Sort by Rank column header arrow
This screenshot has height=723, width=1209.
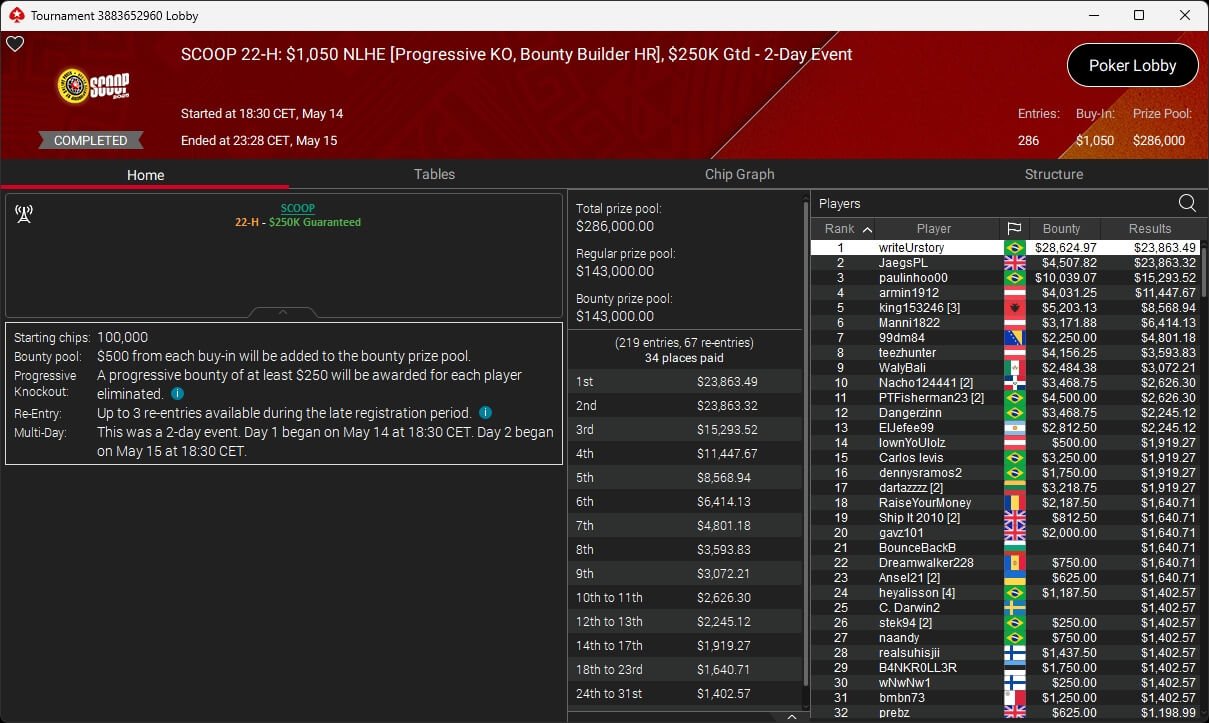point(866,229)
